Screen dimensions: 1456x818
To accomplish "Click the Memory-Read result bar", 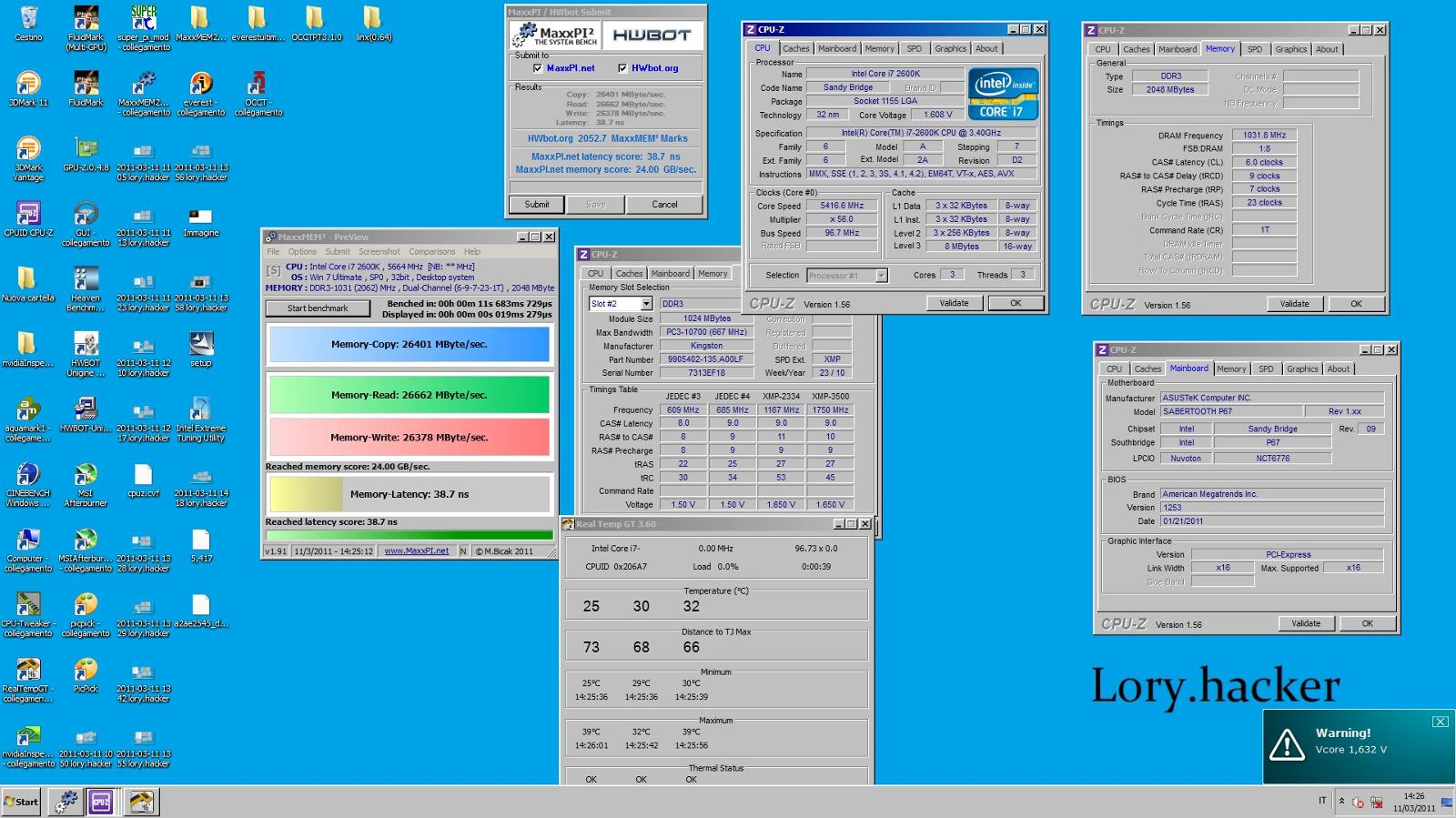I will tap(409, 395).
